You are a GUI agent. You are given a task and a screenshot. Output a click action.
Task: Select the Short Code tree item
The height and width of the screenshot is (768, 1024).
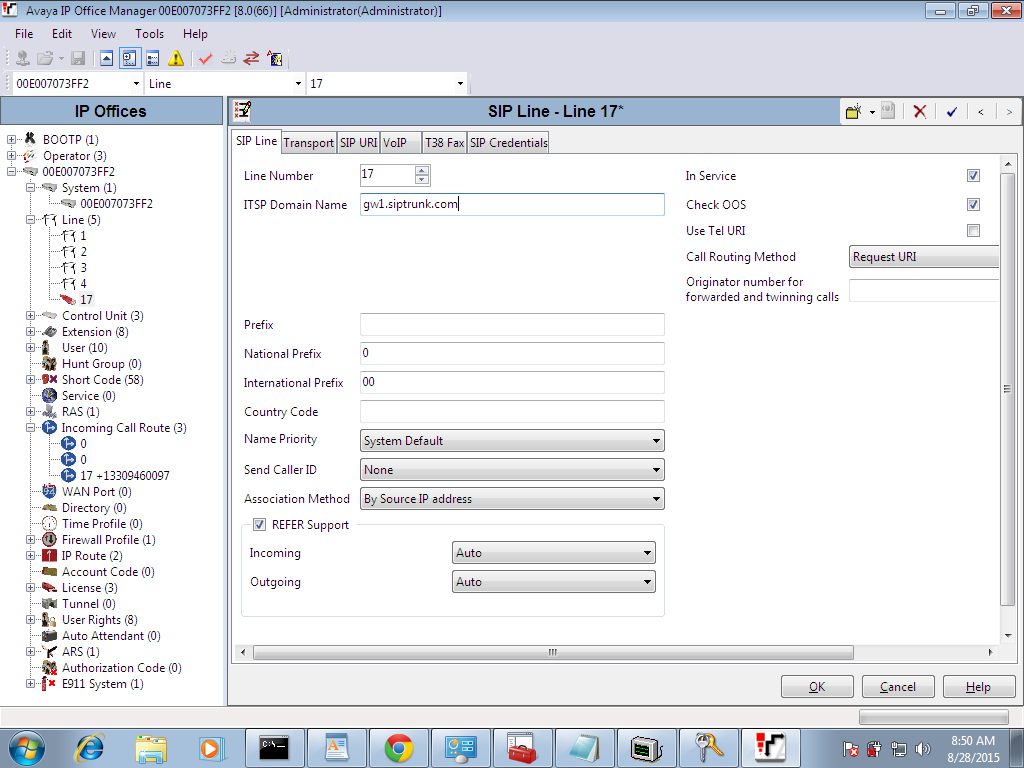[102, 379]
